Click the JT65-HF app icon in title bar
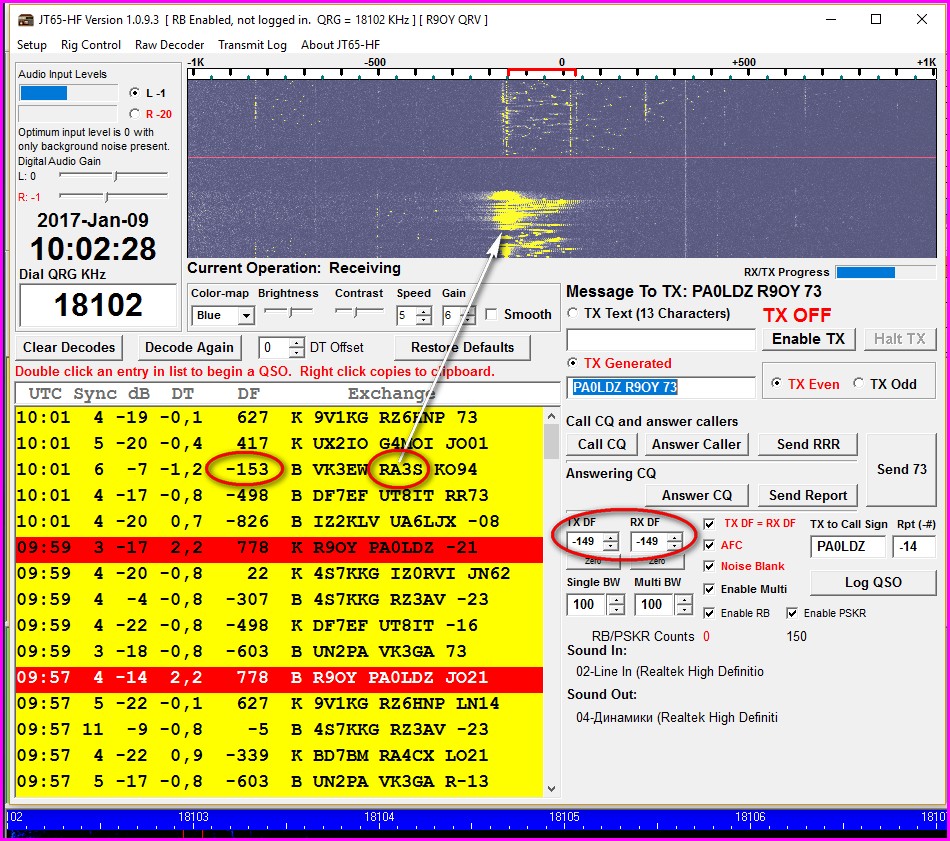The width and height of the screenshot is (950, 841). pos(24,19)
